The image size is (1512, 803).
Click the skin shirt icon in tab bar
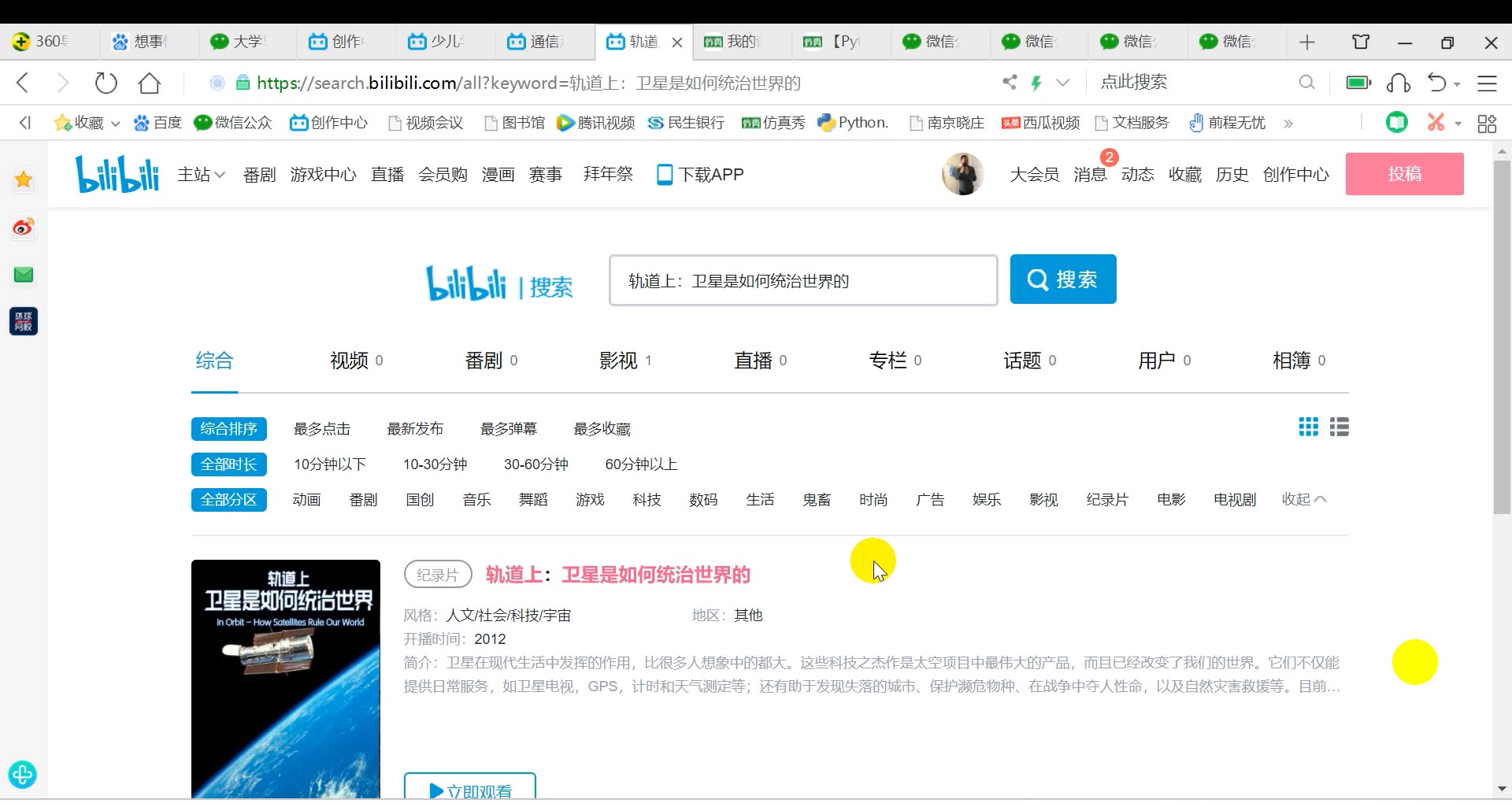point(1361,42)
